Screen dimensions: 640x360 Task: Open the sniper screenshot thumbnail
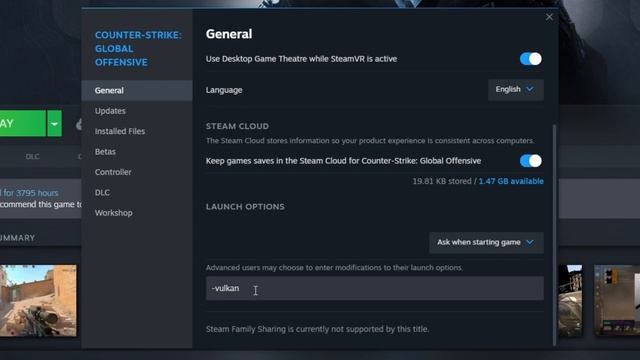(x=38, y=300)
